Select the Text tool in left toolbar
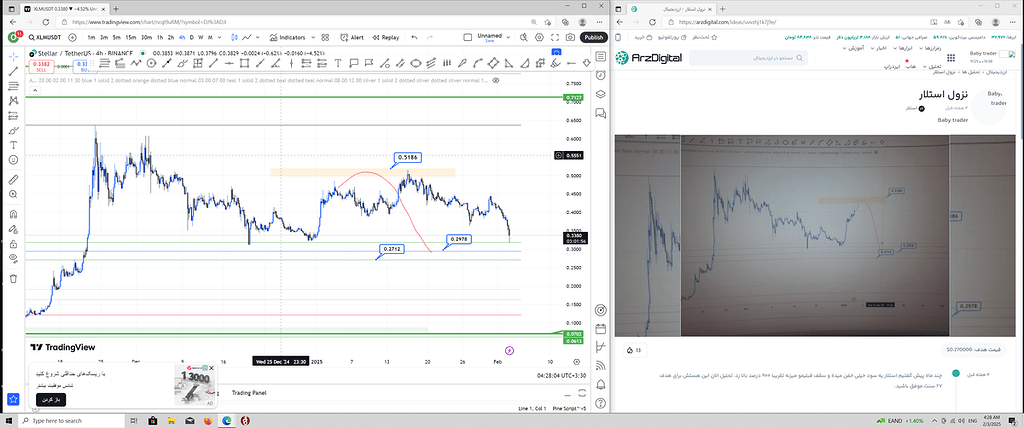The height and width of the screenshot is (428, 1024). click(x=13, y=144)
